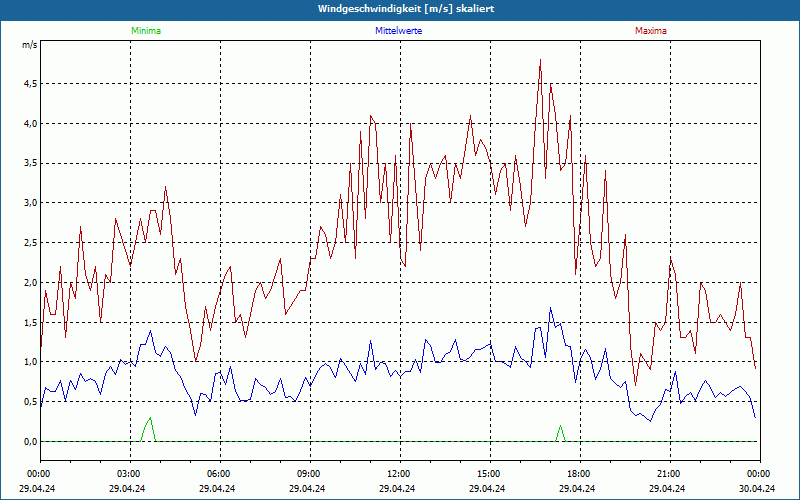Click the green Minima spike after 03:00

(148, 430)
